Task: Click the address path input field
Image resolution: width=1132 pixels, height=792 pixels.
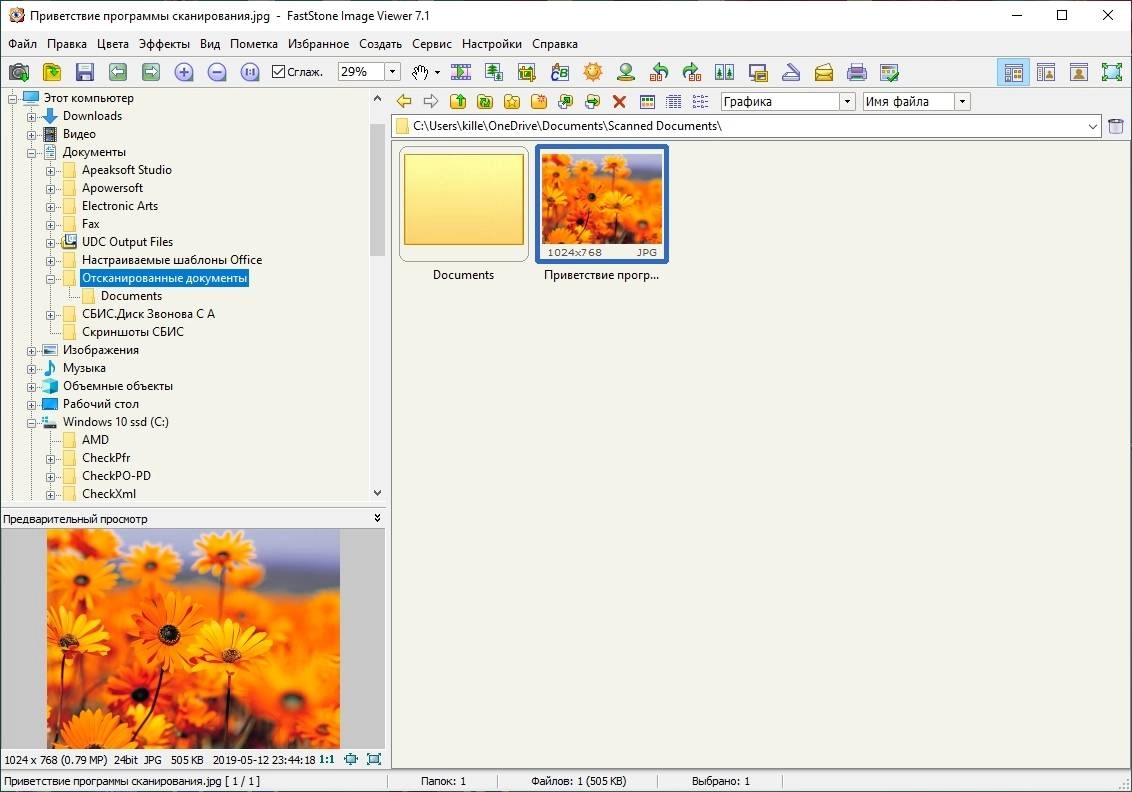Action: pos(747,126)
